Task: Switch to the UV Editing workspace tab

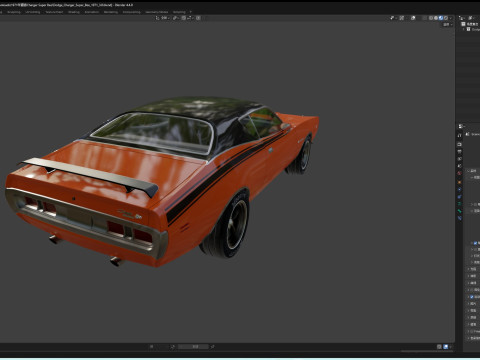Action: click(32, 12)
